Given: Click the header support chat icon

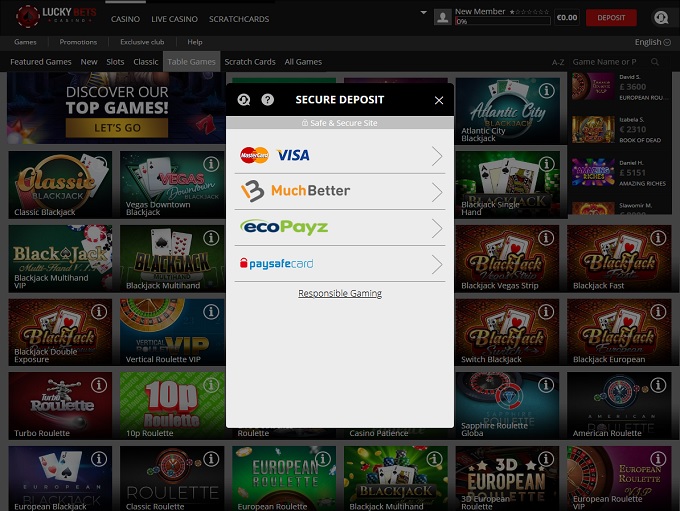Looking at the screenshot, I should point(660,18).
